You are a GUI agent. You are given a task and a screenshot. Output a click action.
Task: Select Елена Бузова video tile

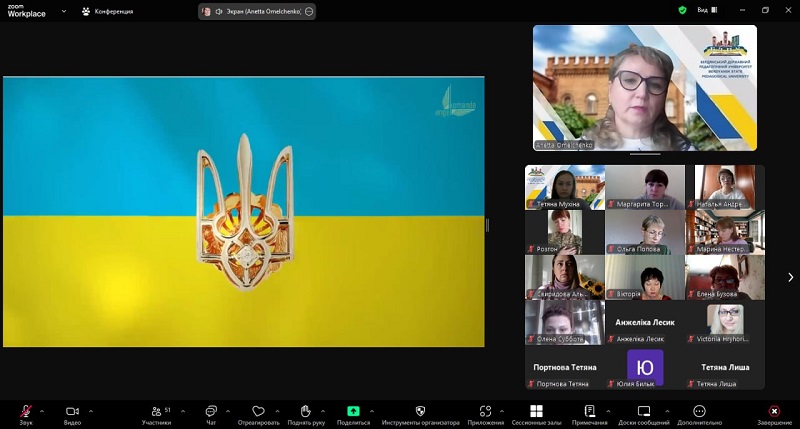pyautogui.click(x=725, y=277)
